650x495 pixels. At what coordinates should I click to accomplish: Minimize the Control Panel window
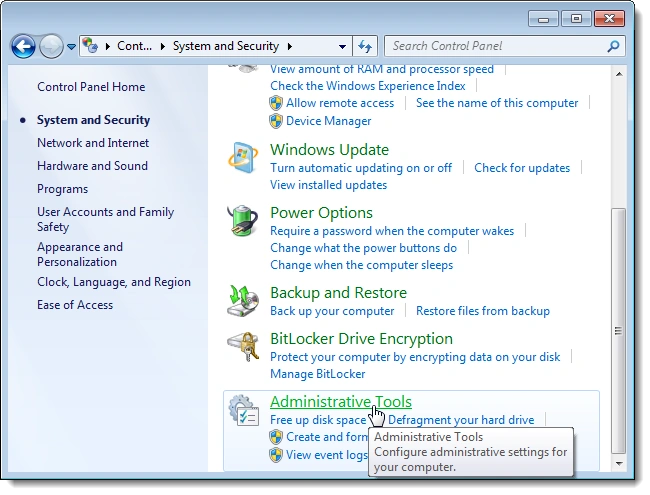click(x=543, y=19)
